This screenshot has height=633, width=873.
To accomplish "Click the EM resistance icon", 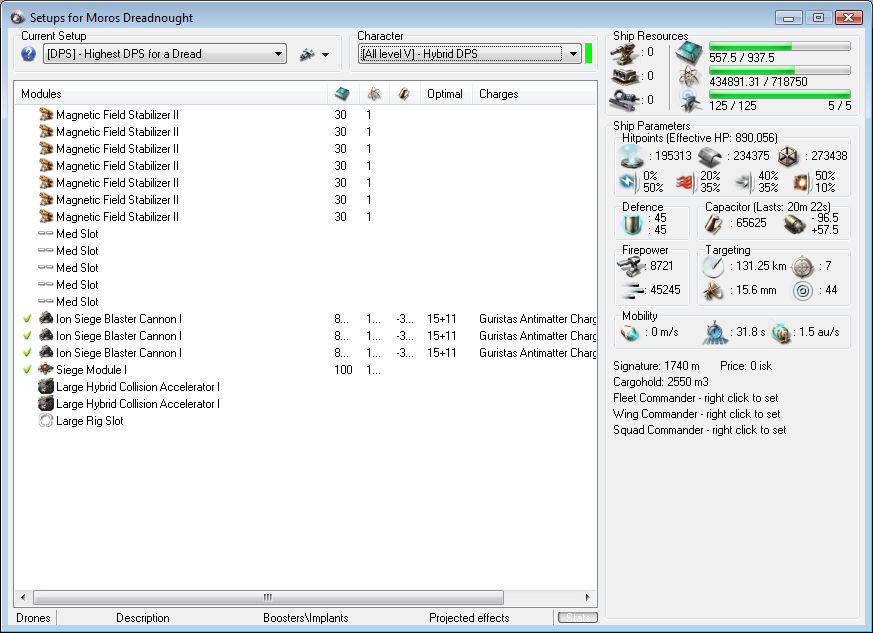I will [x=629, y=182].
